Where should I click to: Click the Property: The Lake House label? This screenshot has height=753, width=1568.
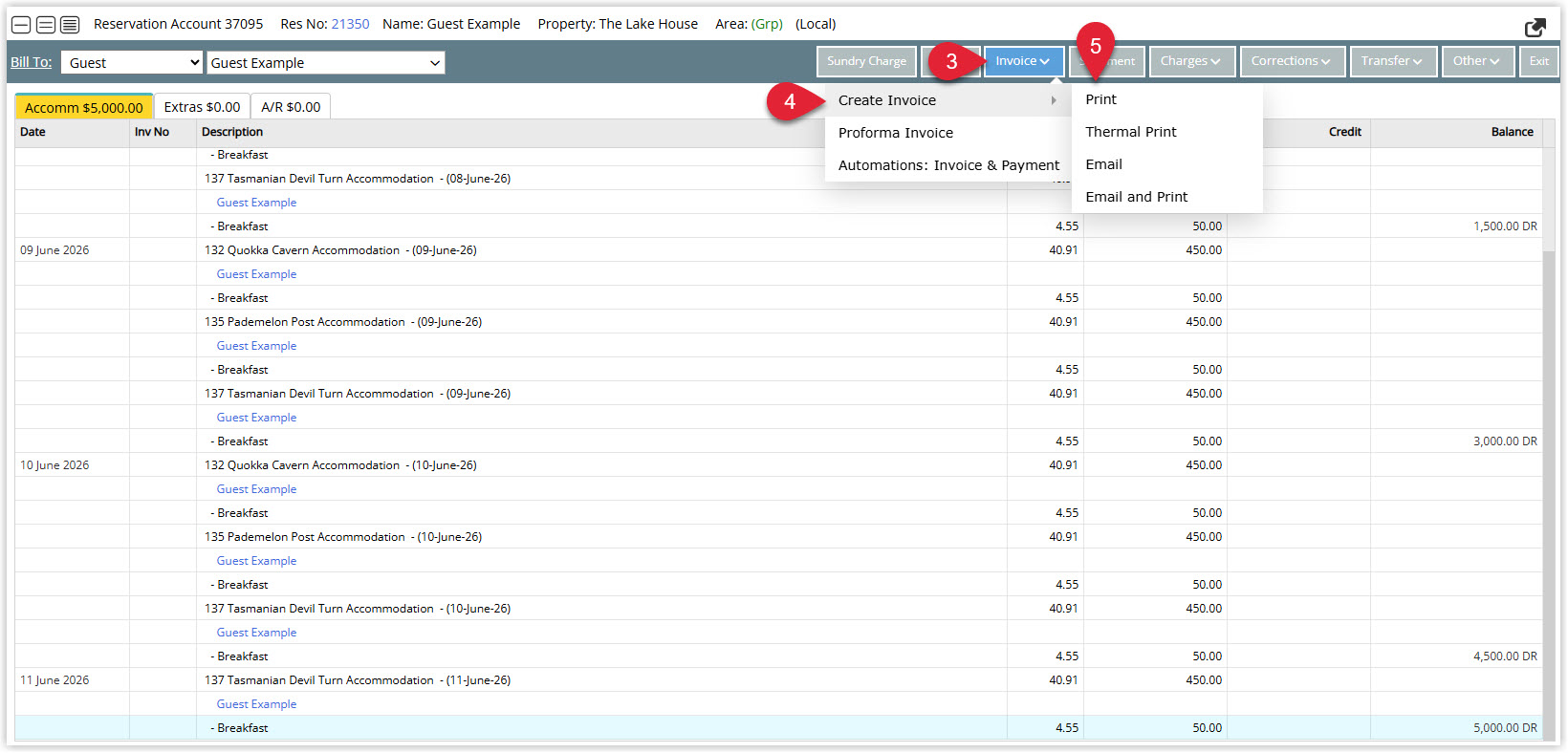click(x=618, y=24)
